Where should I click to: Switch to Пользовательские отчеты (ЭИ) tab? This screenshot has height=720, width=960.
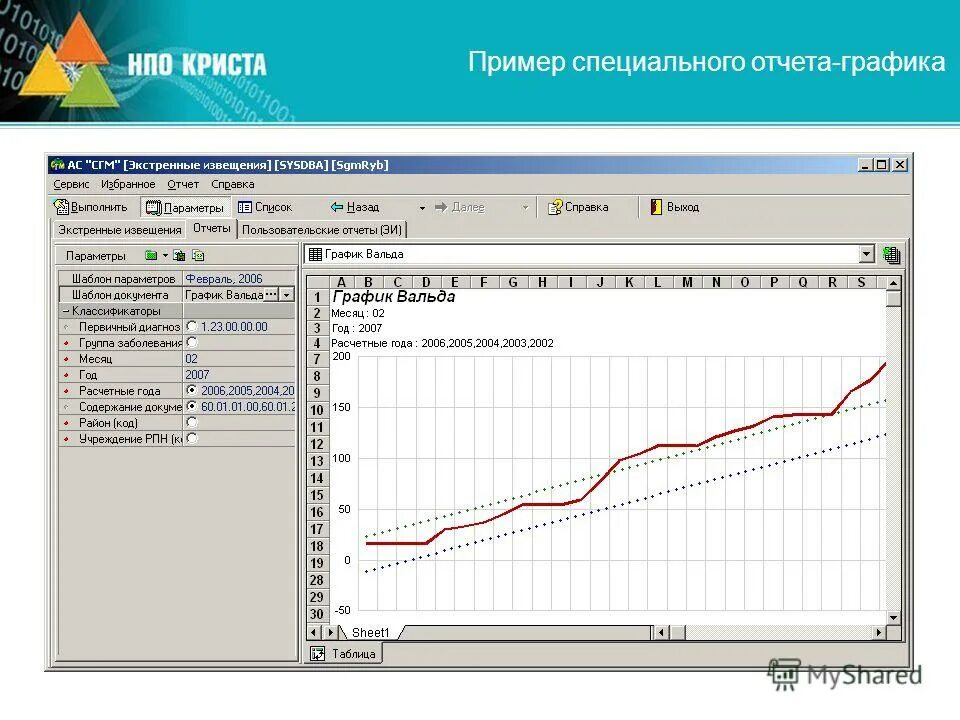(322, 228)
